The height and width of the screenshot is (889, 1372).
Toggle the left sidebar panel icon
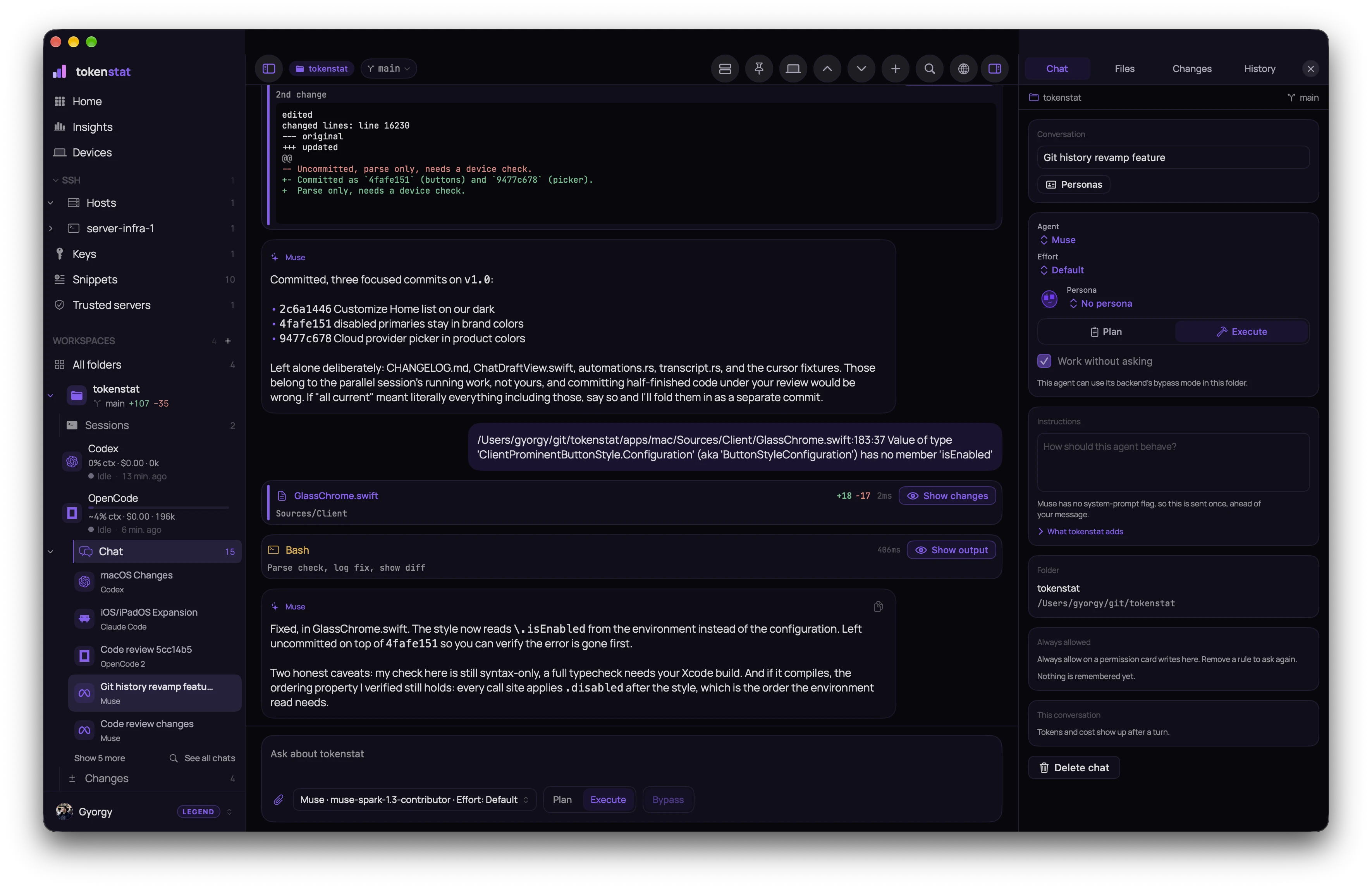tap(269, 69)
